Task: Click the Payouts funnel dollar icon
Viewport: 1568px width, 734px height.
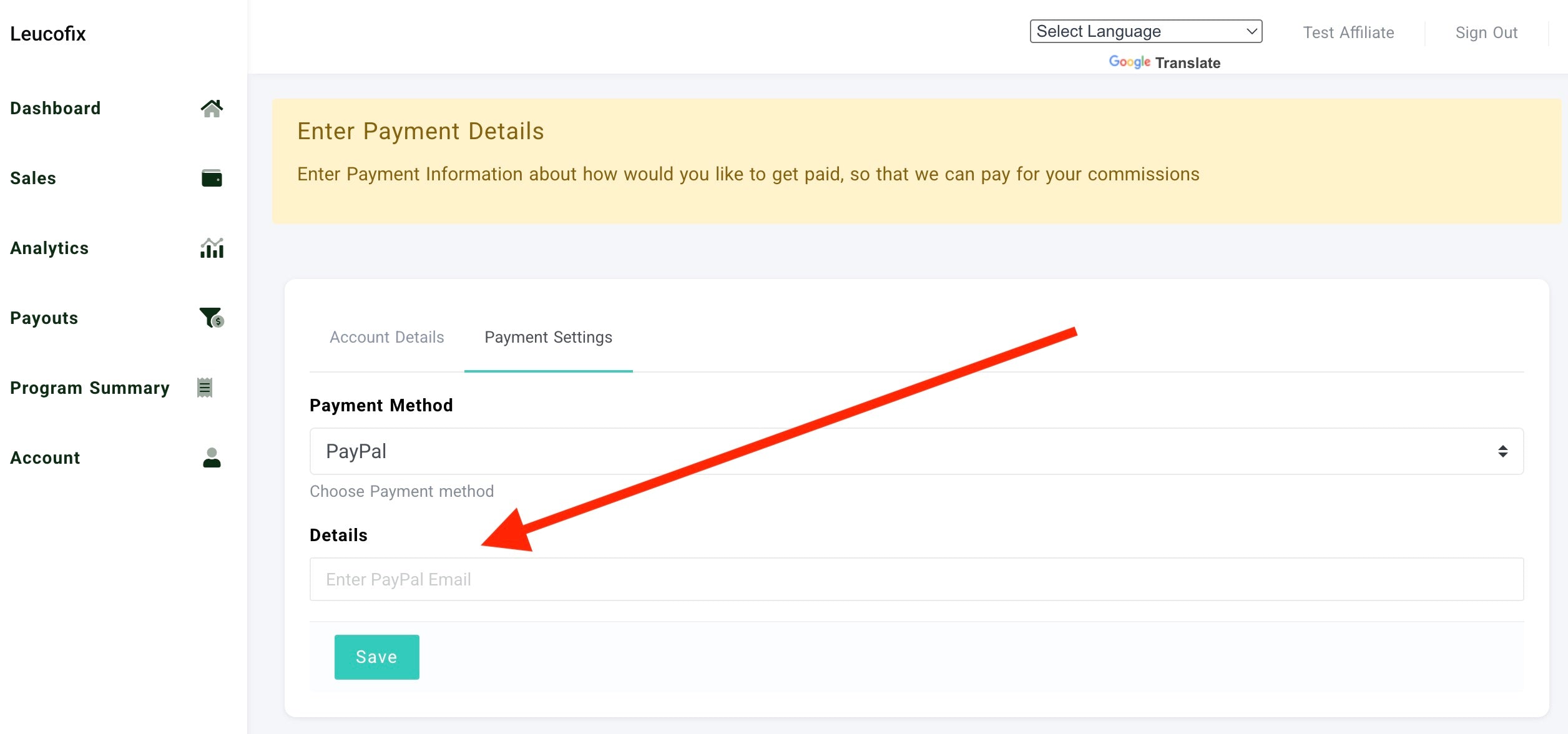Action: pyautogui.click(x=212, y=318)
